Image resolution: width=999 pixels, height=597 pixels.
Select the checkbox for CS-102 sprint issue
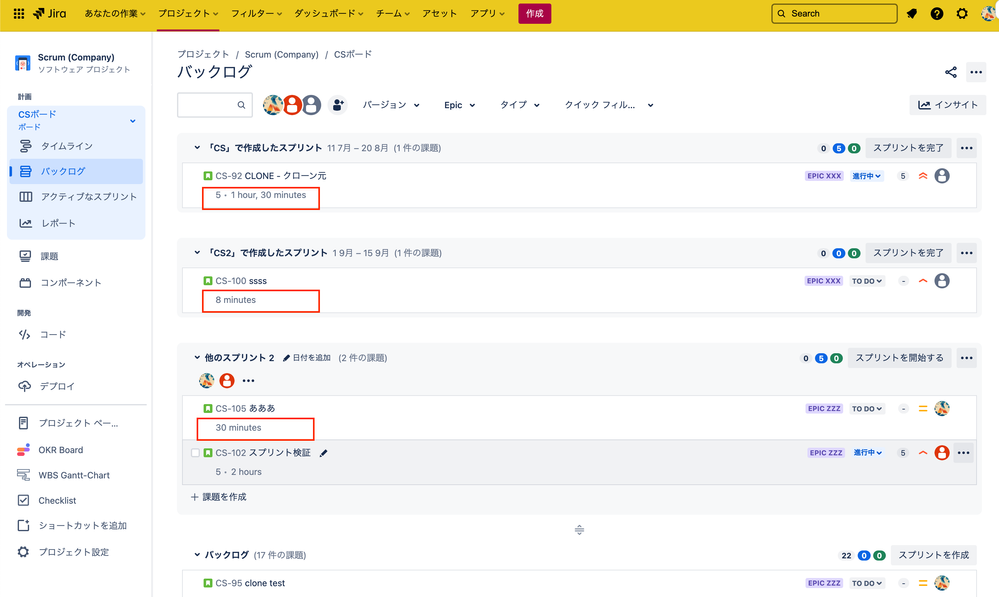coord(196,452)
